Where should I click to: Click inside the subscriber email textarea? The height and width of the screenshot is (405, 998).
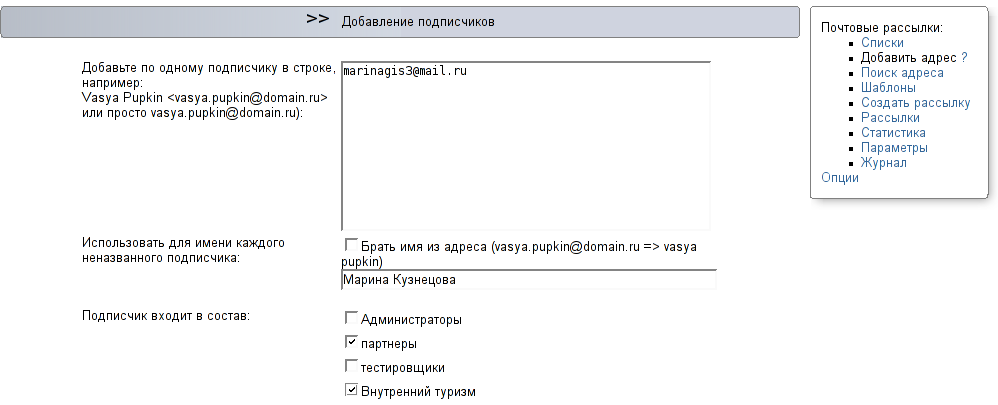tap(526, 146)
